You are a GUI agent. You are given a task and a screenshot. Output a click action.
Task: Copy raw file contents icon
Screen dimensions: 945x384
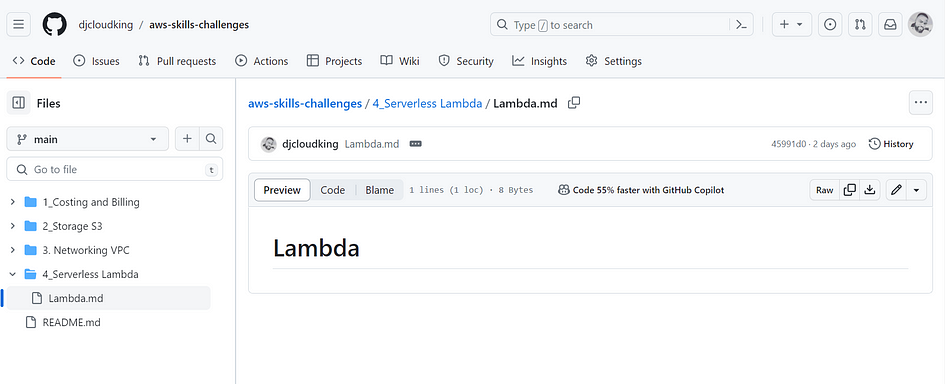(850, 190)
